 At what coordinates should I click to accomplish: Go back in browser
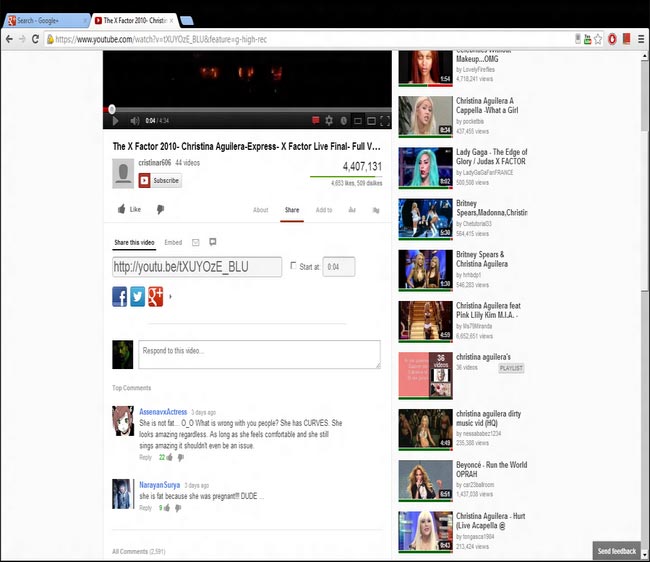tap(9, 39)
